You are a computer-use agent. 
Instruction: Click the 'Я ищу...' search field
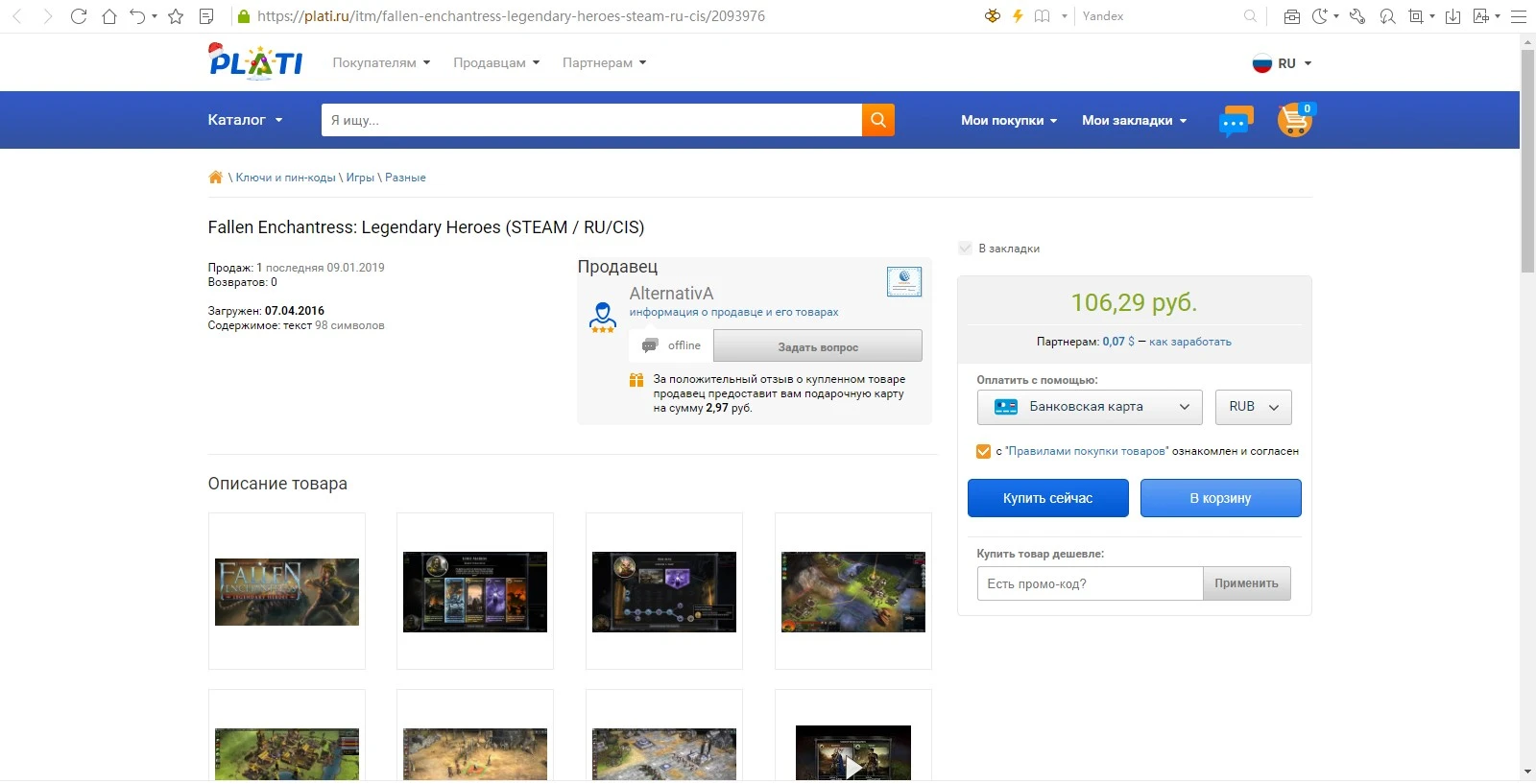pyautogui.click(x=591, y=120)
